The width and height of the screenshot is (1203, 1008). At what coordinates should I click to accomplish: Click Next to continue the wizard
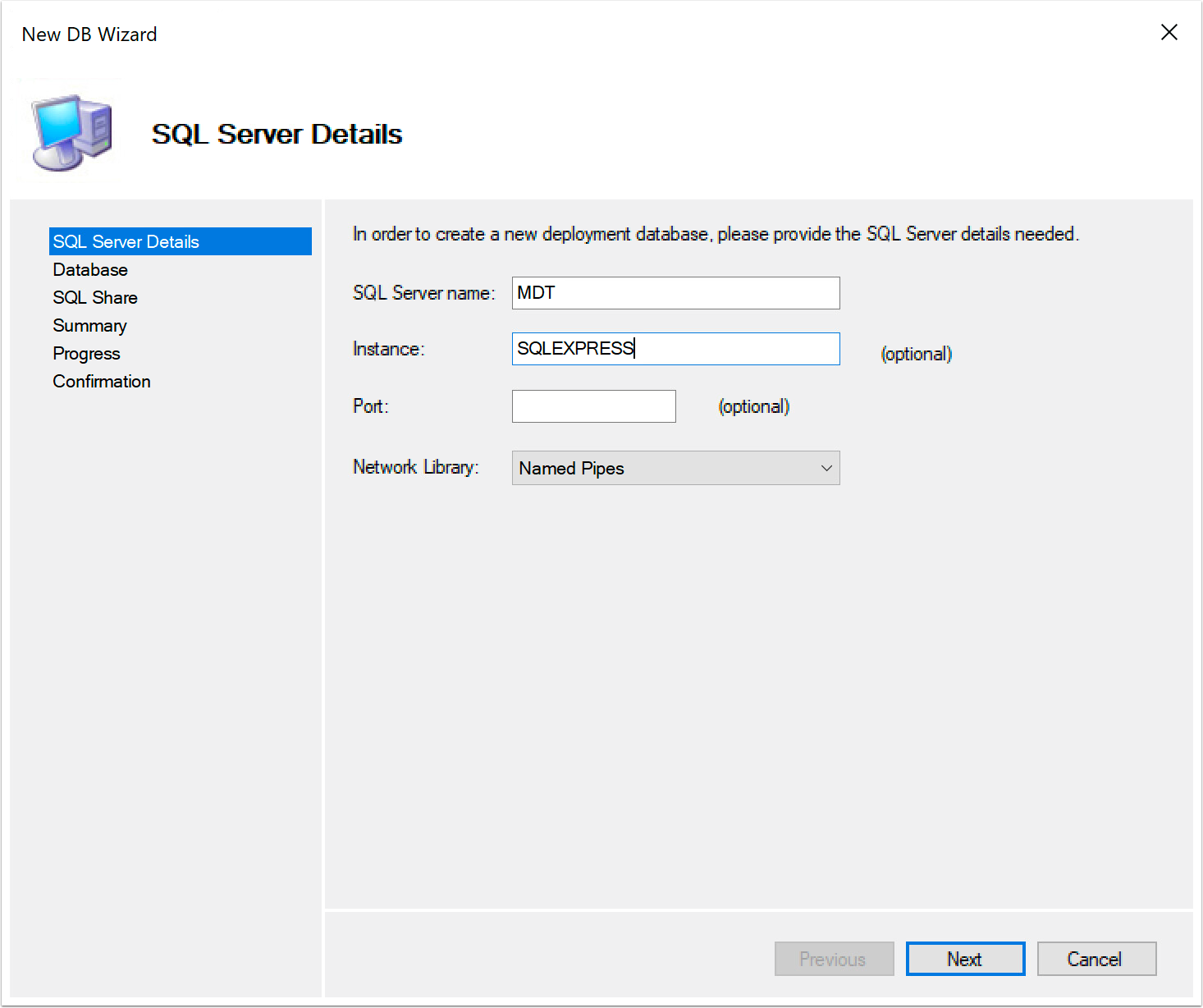tap(965, 958)
